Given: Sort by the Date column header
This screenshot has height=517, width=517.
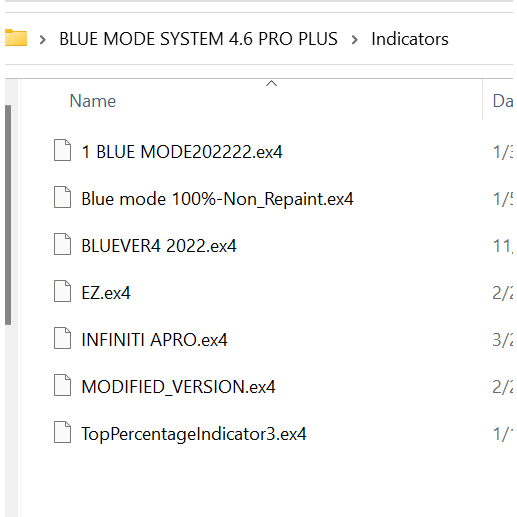Looking at the screenshot, I should tap(503, 101).
